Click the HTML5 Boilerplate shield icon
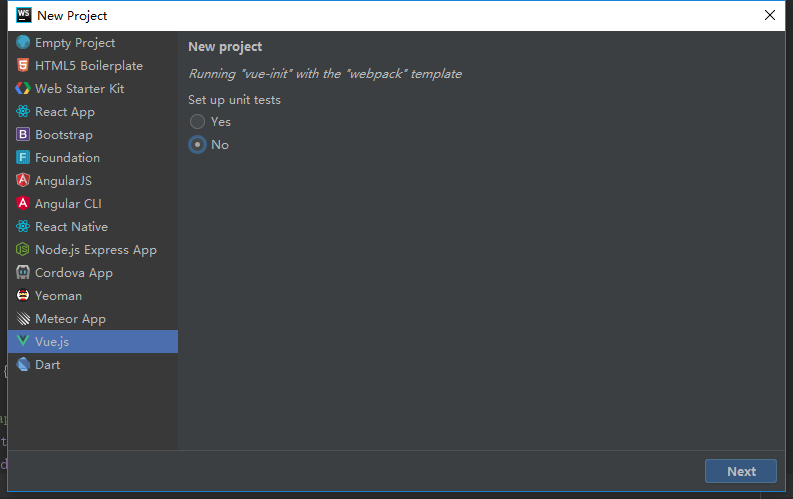 click(x=23, y=65)
